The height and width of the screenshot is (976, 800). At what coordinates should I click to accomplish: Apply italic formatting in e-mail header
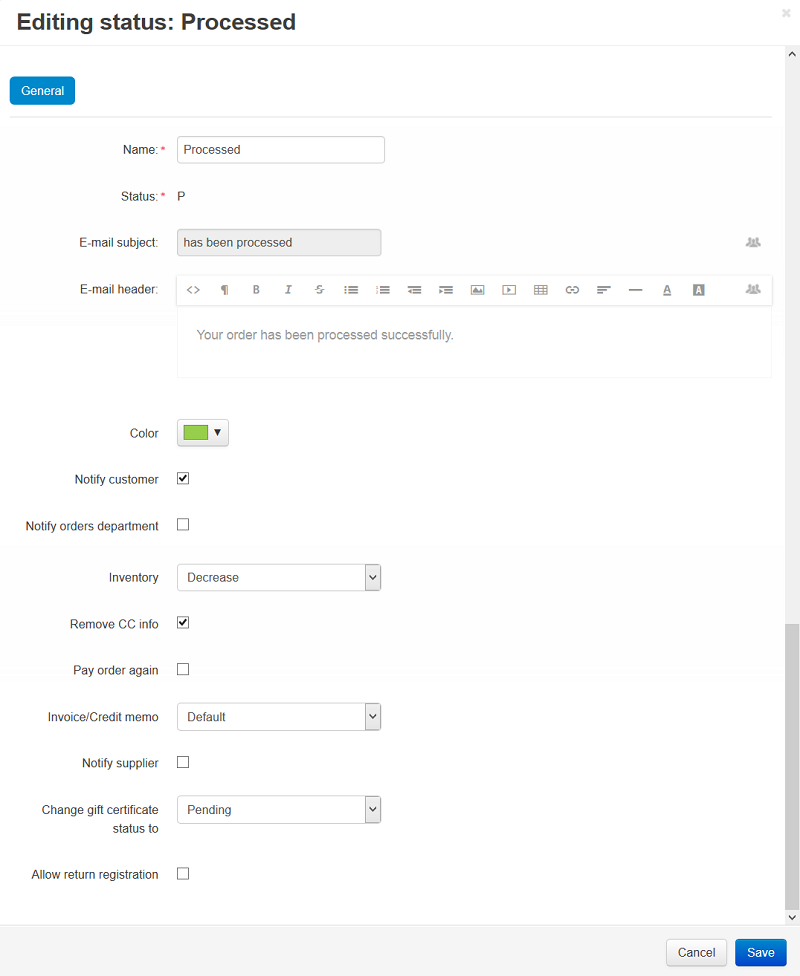(x=288, y=290)
